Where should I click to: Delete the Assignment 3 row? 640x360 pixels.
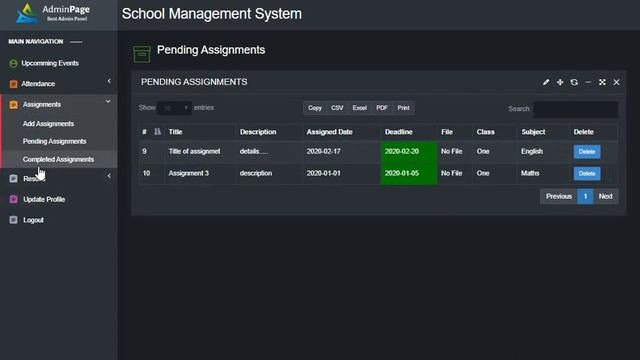coord(587,173)
